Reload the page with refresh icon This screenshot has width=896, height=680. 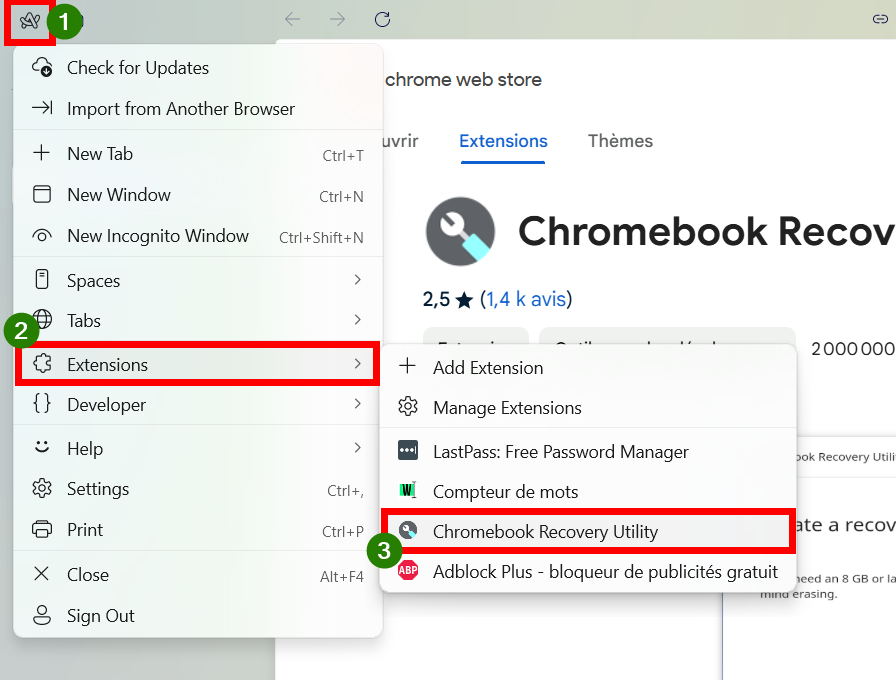click(382, 19)
